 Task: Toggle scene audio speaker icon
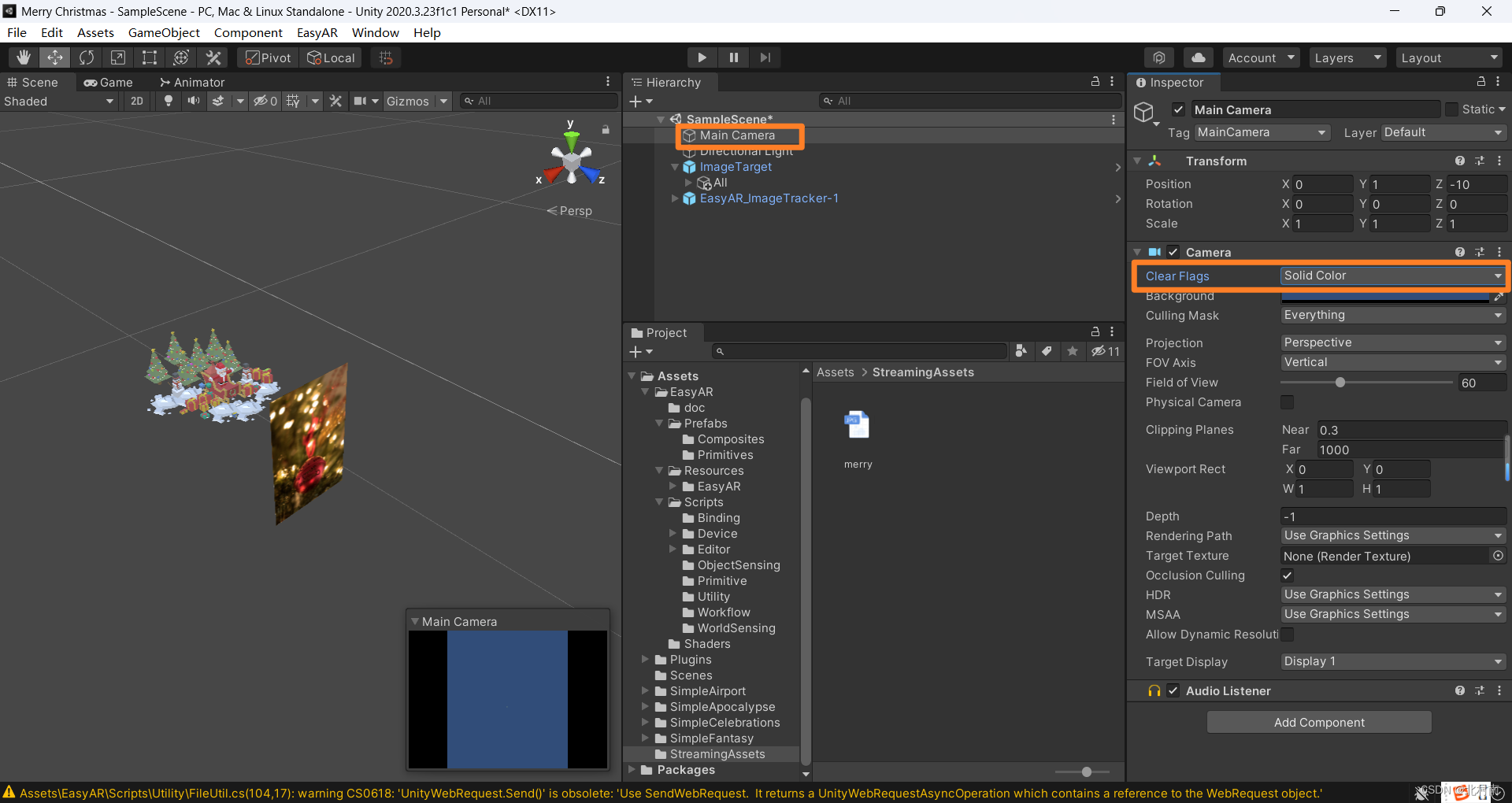(193, 101)
